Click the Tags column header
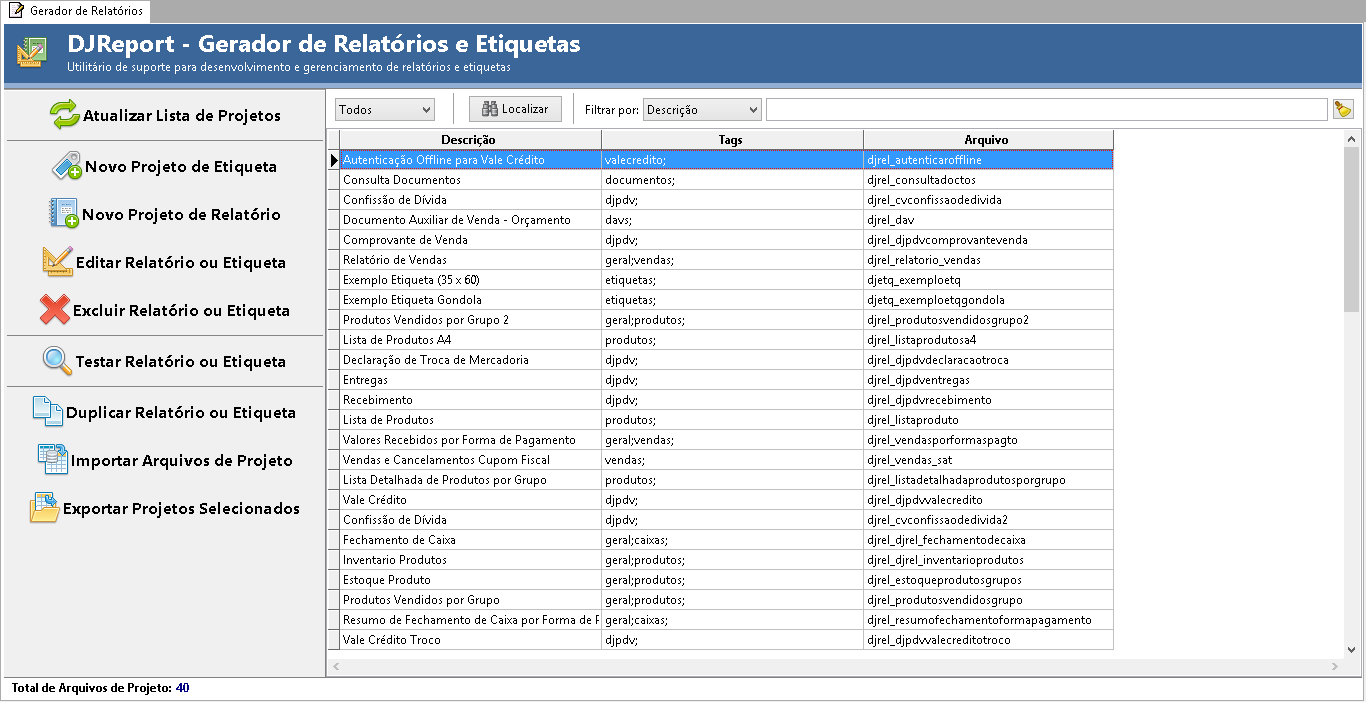 tap(731, 140)
